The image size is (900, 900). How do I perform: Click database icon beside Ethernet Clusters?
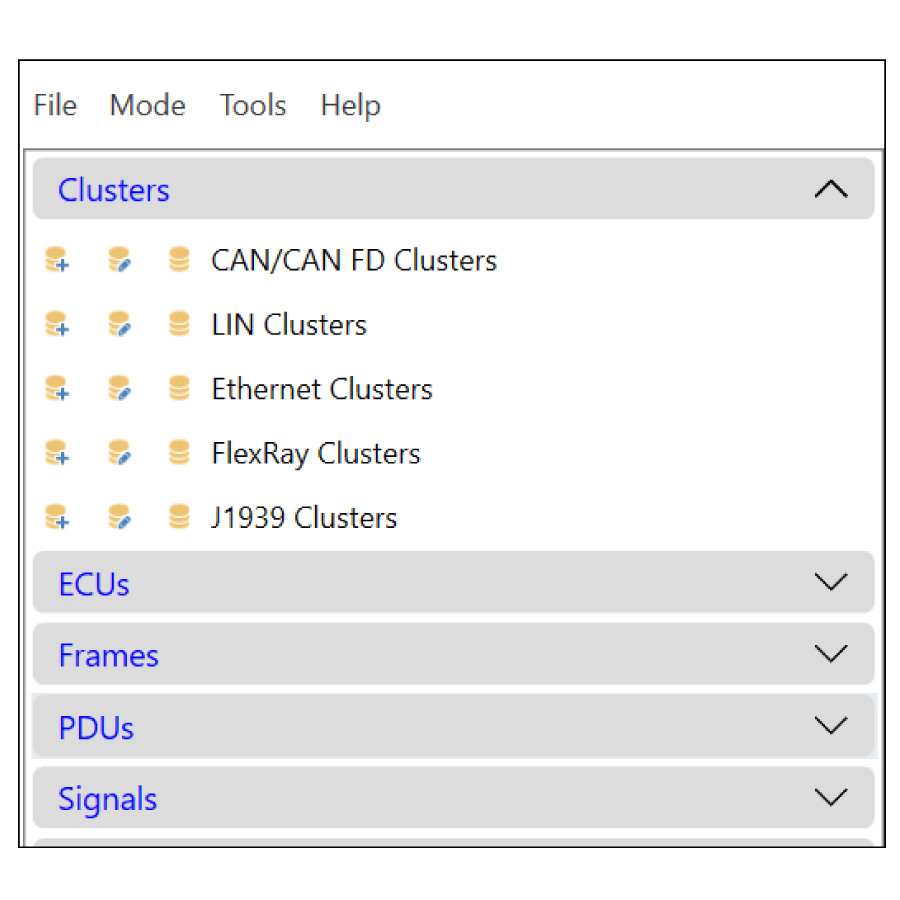(x=179, y=387)
